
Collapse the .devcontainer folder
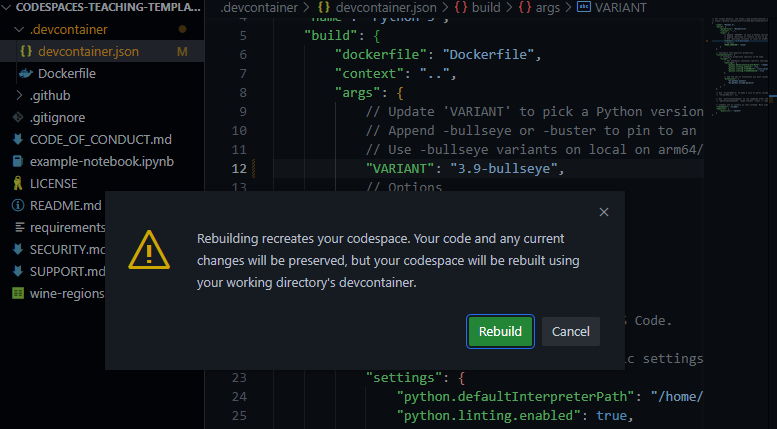[x=19, y=30]
